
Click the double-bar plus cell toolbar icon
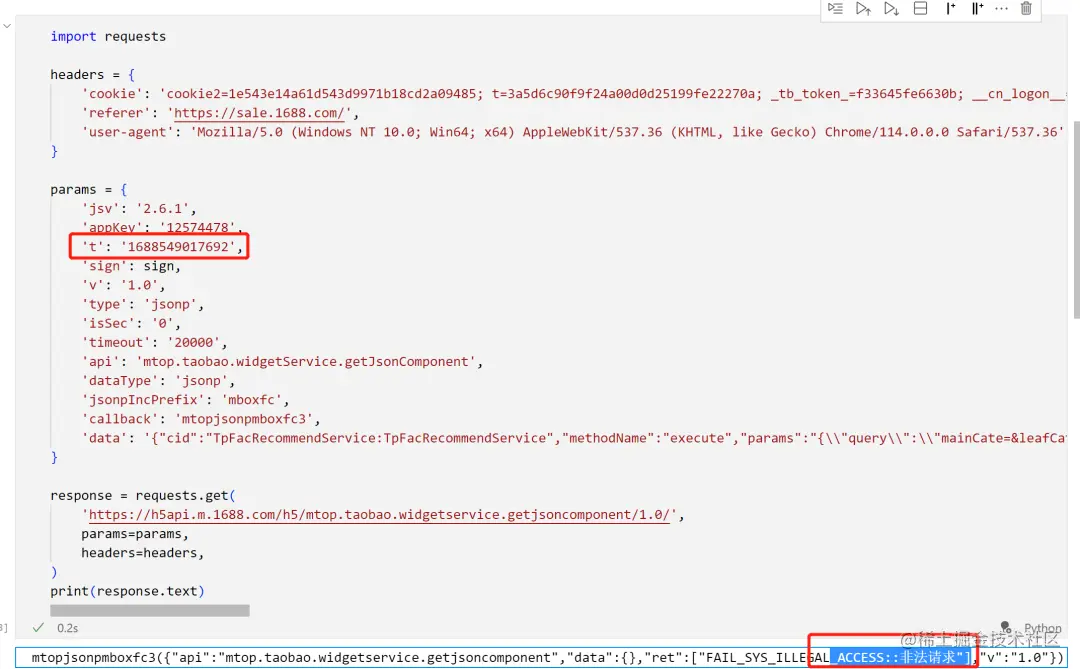[x=977, y=9]
